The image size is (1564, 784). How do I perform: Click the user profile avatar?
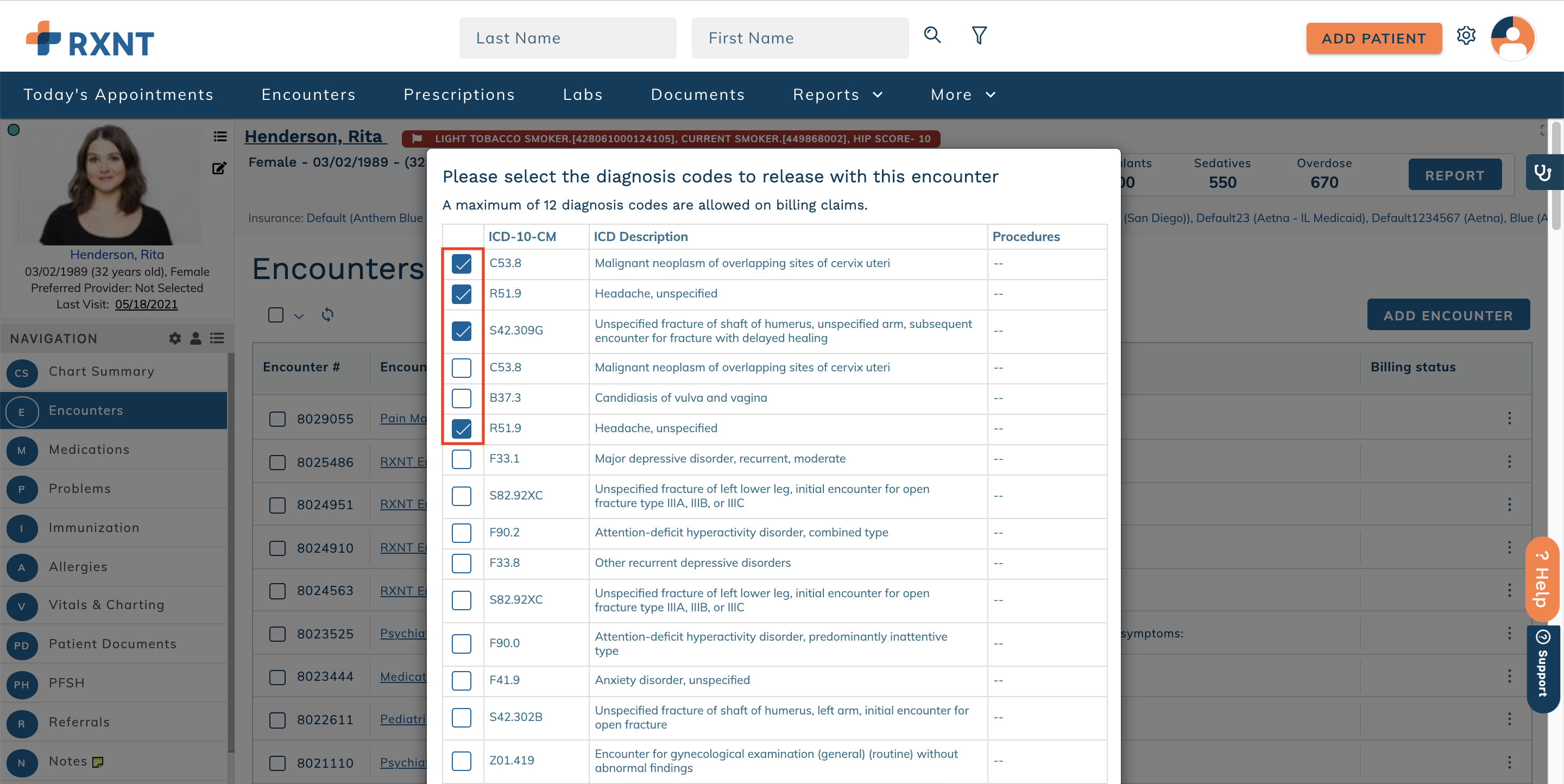(x=1513, y=37)
